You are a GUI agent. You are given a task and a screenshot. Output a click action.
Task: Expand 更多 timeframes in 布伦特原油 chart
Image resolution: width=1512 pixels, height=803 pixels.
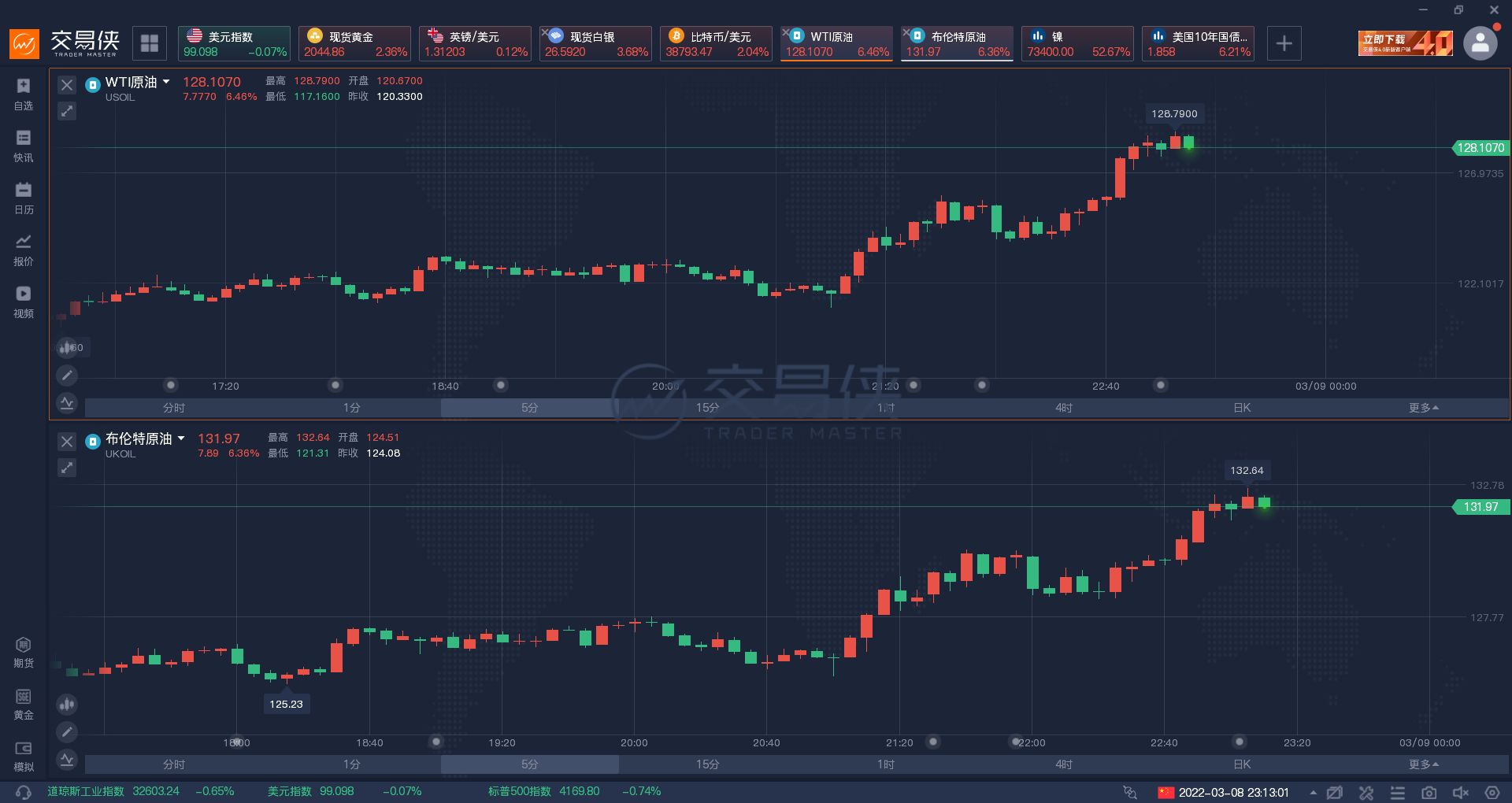pyautogui.click(x=1424, y=764)
